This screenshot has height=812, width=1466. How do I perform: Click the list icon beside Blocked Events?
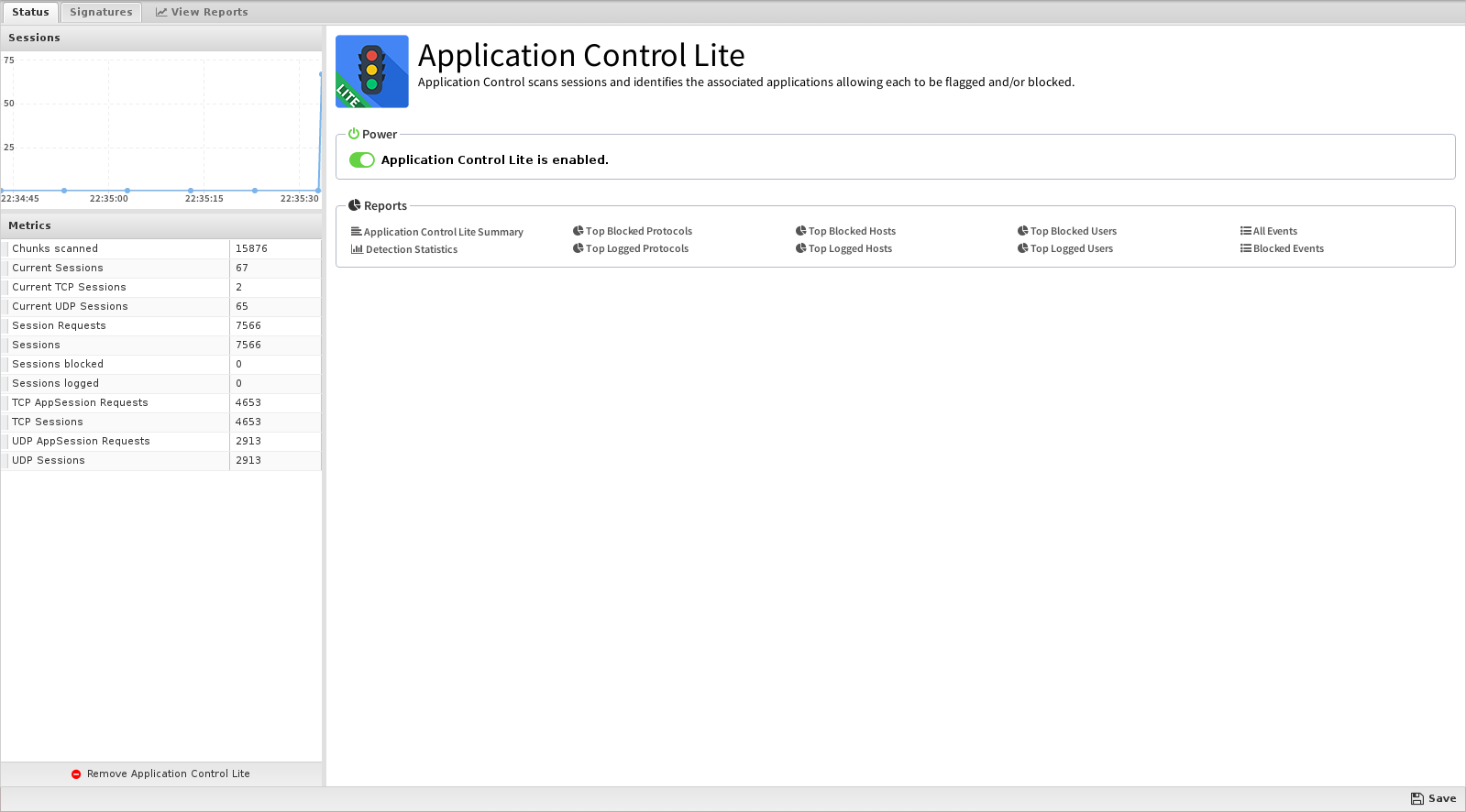tap(1246, 248)
